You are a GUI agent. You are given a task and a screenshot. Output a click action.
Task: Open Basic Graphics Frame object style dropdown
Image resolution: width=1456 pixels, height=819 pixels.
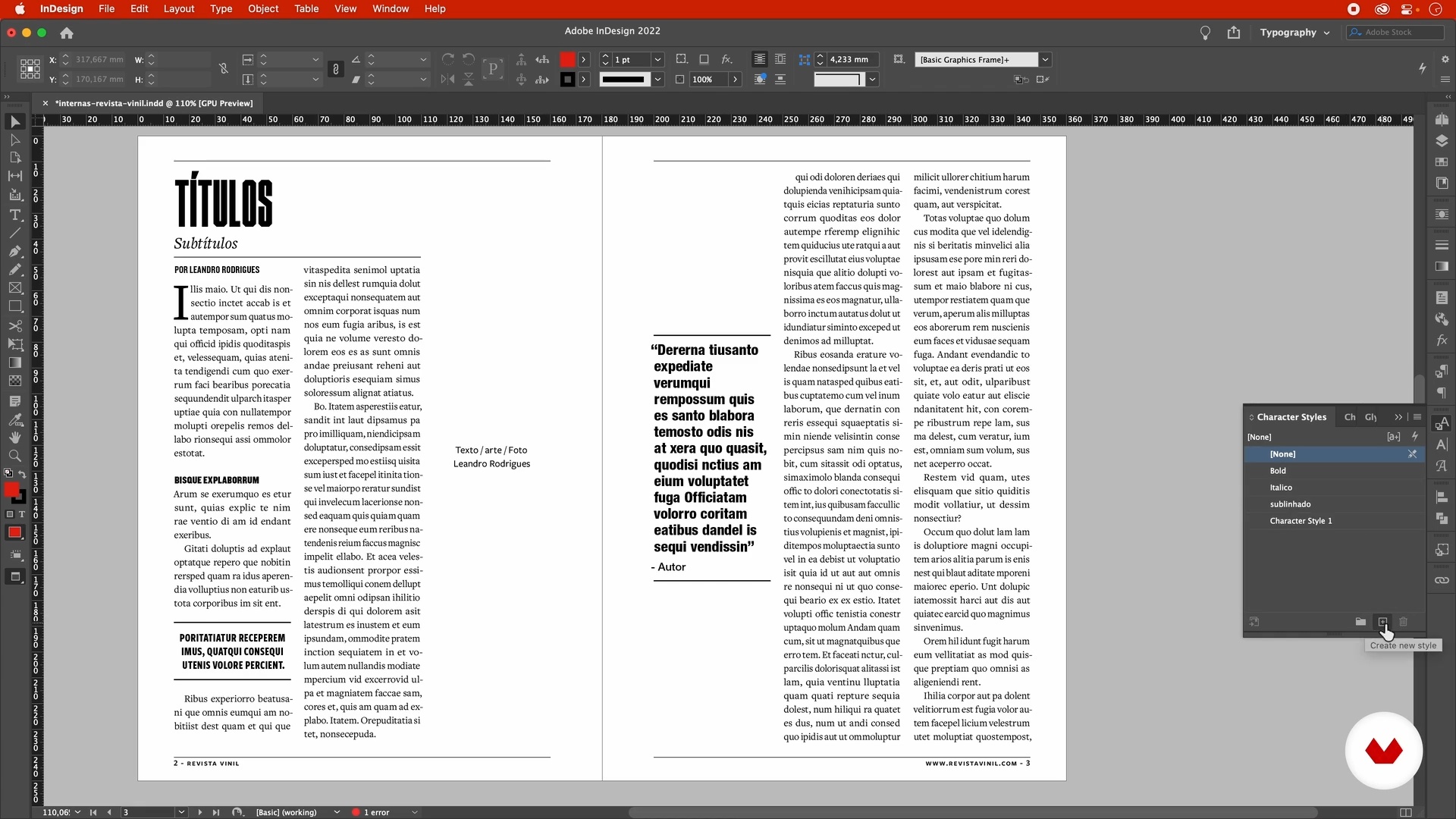pyautogui.click(x=1045, y=59)
